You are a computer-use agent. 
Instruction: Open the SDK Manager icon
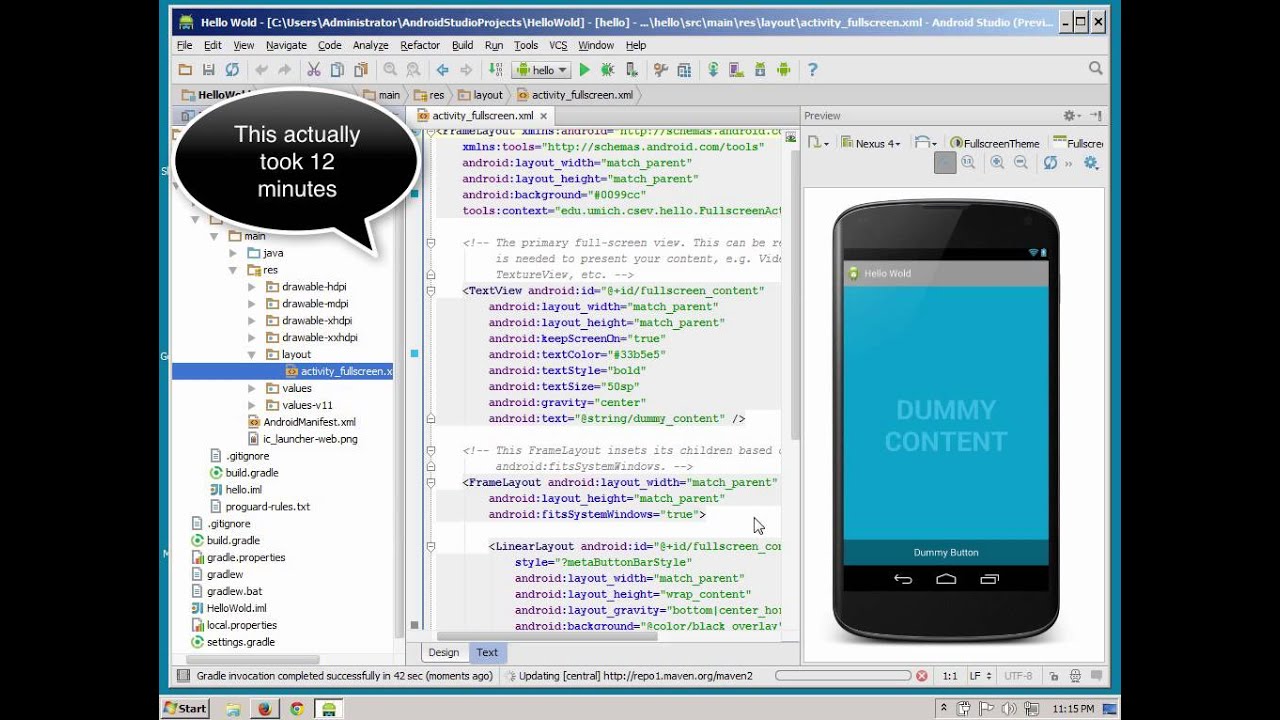760,70
